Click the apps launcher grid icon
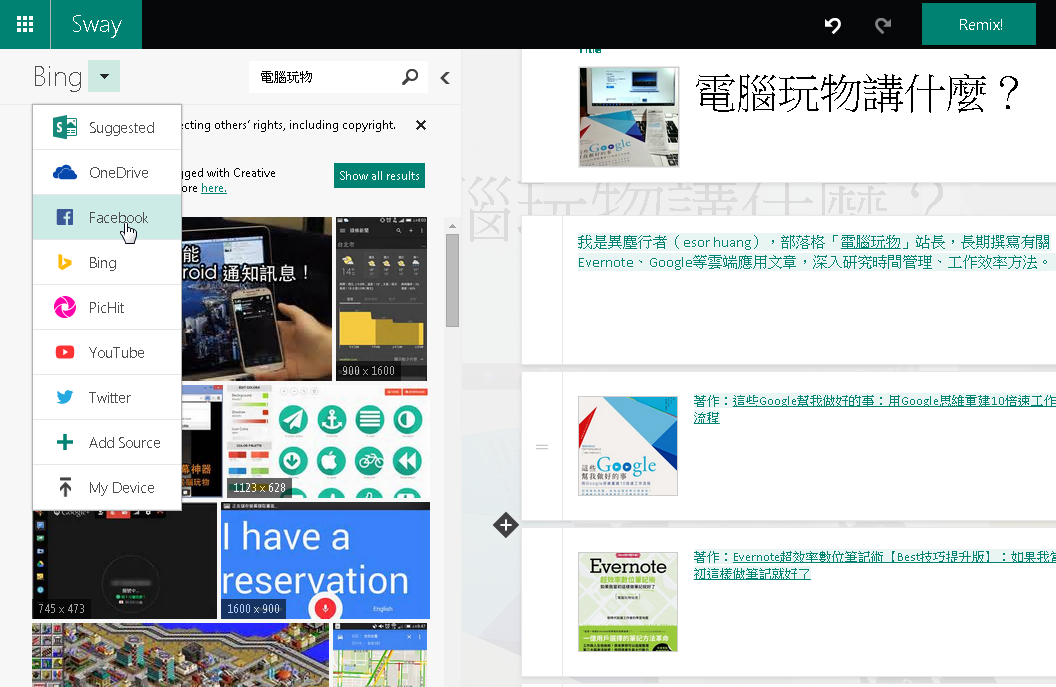This screenshot has width=1056, height=687. point(25,24)
